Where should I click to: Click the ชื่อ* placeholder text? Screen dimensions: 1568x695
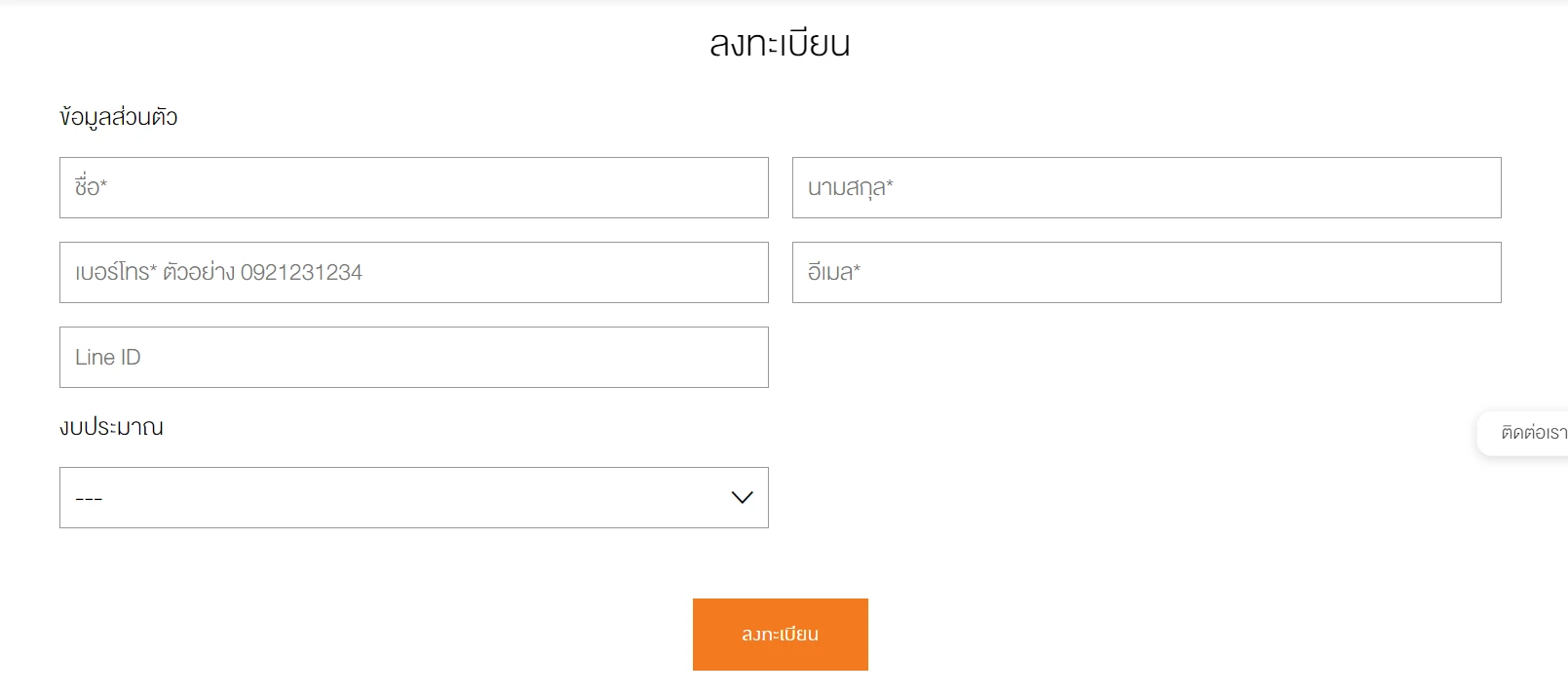(91, 187)
